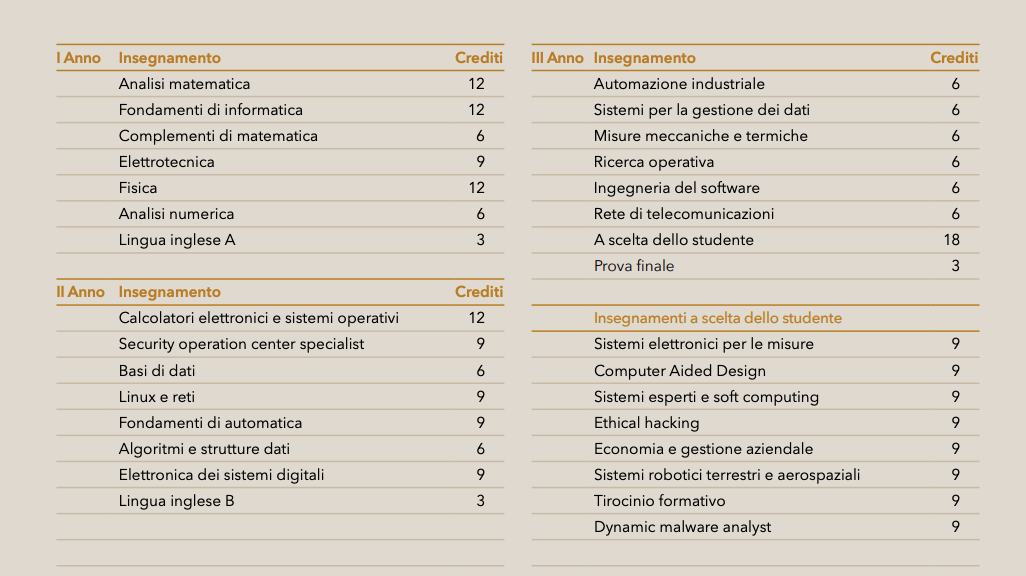
Task: Click the Analisi matematica course row
Action: tap(280, 84)
